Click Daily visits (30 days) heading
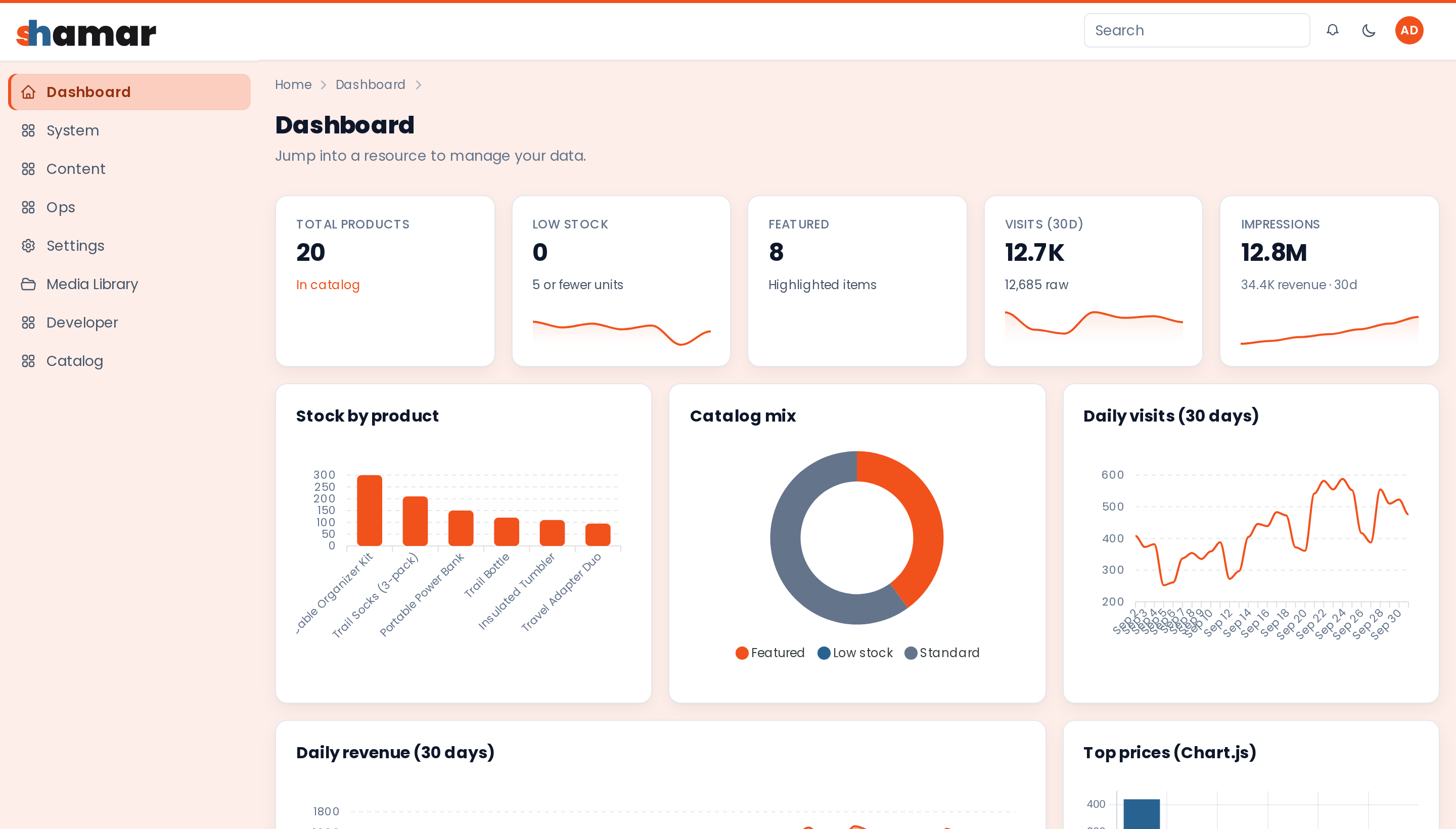The width and height of the screenshot is (1456, 829). click(1171, 416)
